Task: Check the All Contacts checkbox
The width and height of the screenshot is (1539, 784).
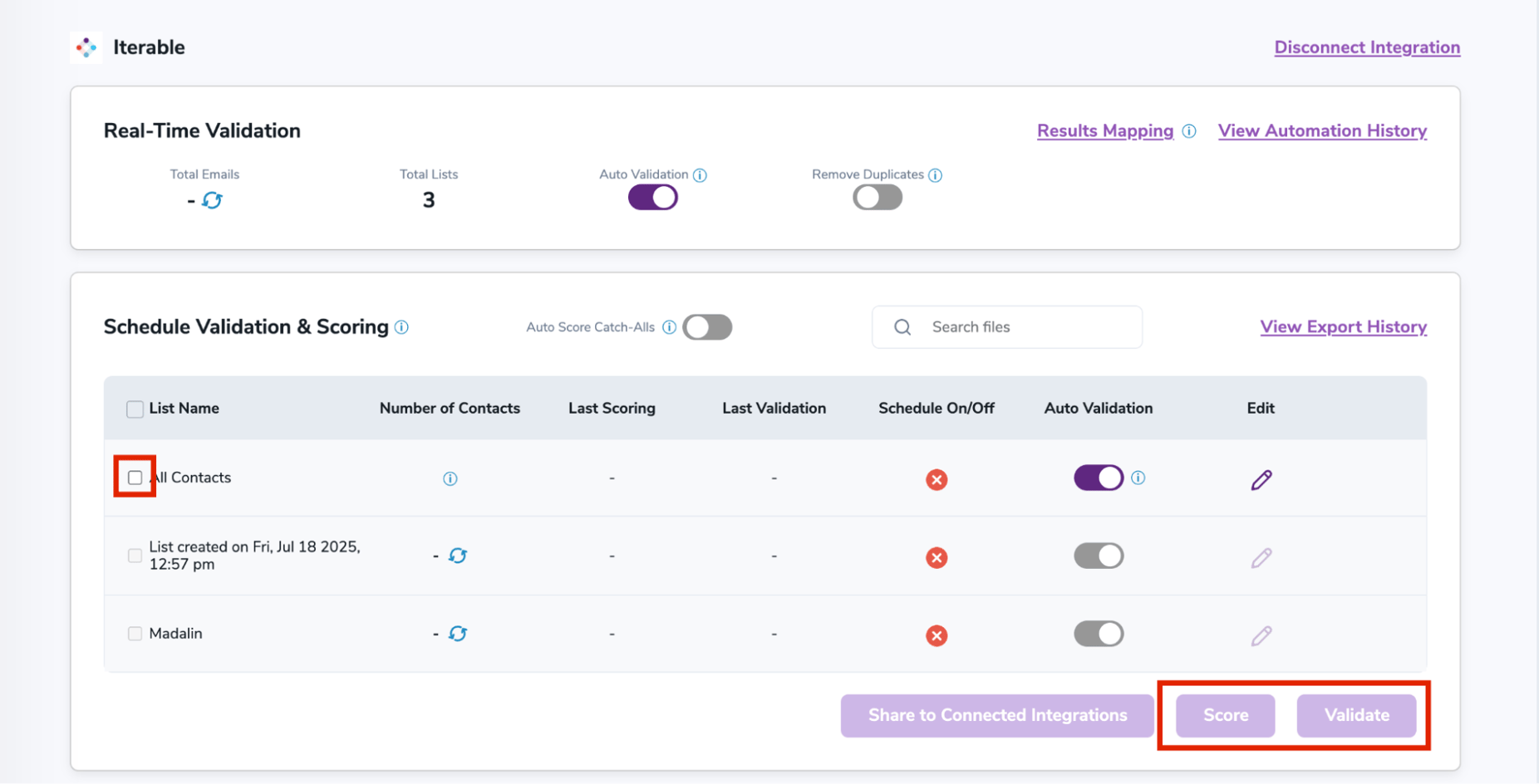Action: (x=135, y=478)
